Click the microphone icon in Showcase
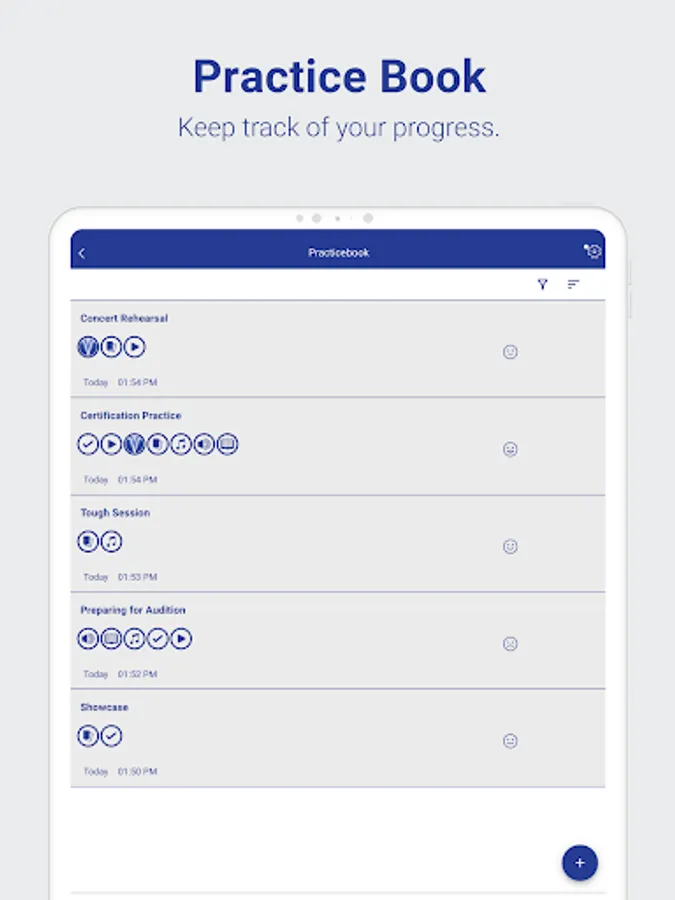The height and width of the screenshot is (900, 675). (88, 736)
